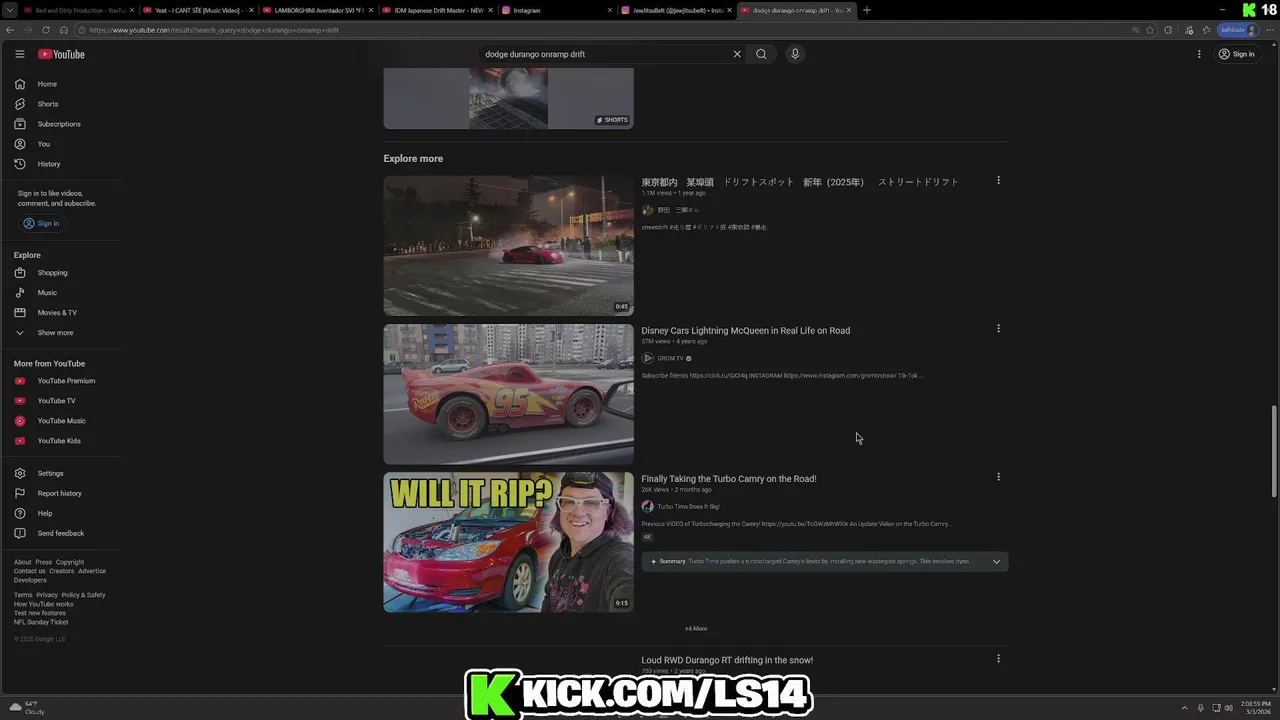Viewport: 1280px width, 720px height.
Task: Click the browser address bar URL
Action: pos(214,30)
